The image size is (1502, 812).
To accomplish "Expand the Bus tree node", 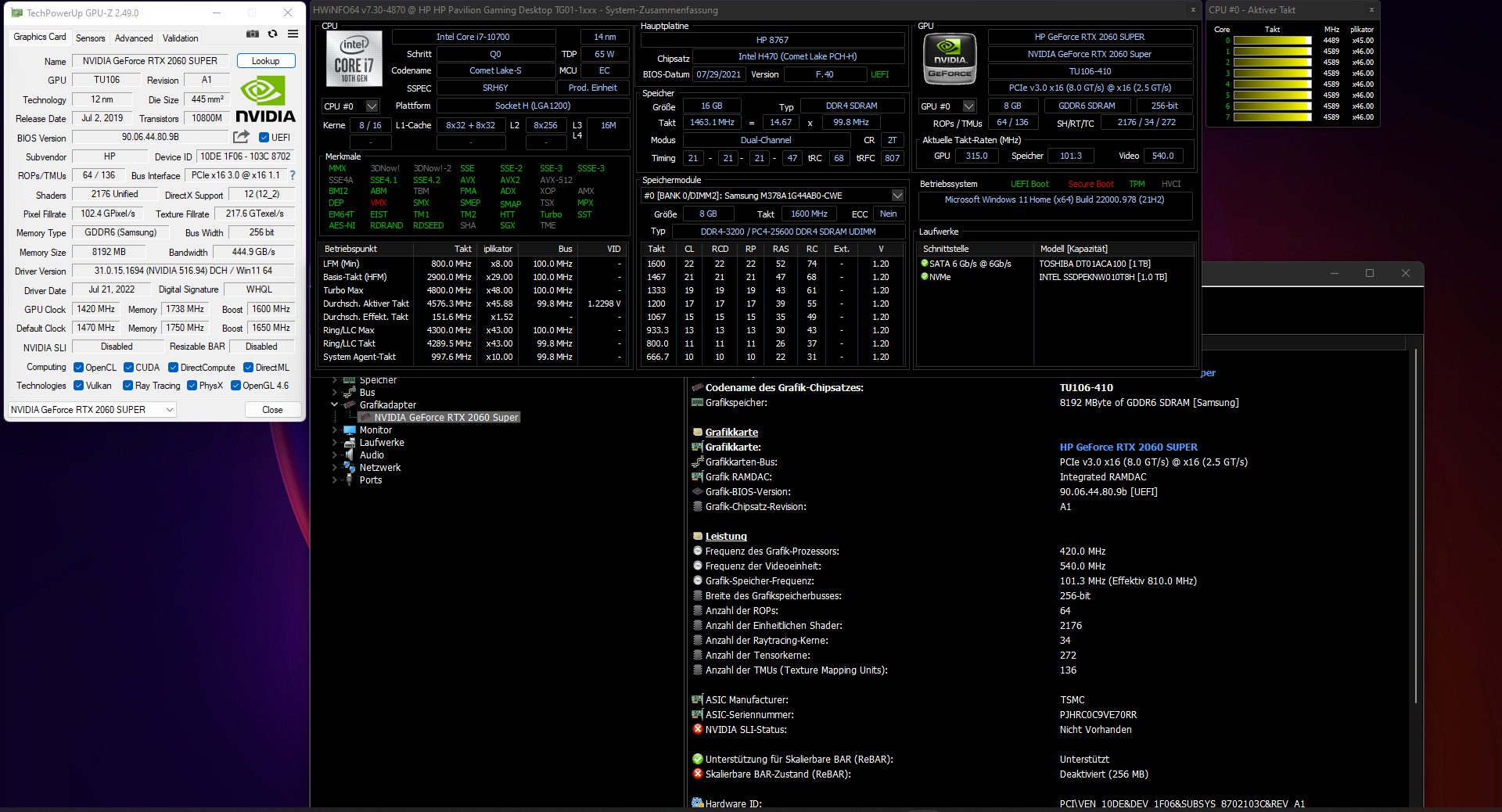I will [335, 392].
